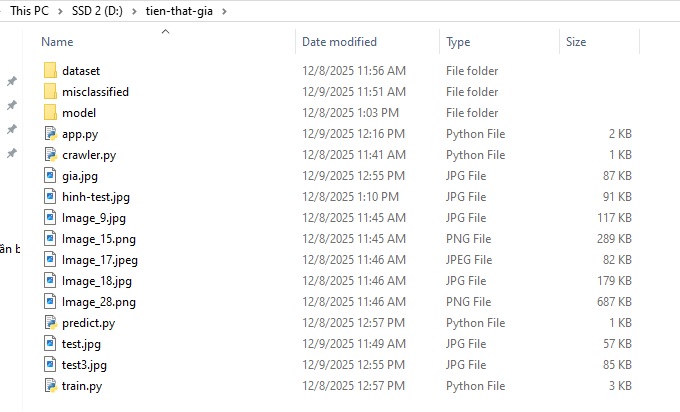
Task: Select the hinh-test.jpg file name
Action: tap(96, 197)
